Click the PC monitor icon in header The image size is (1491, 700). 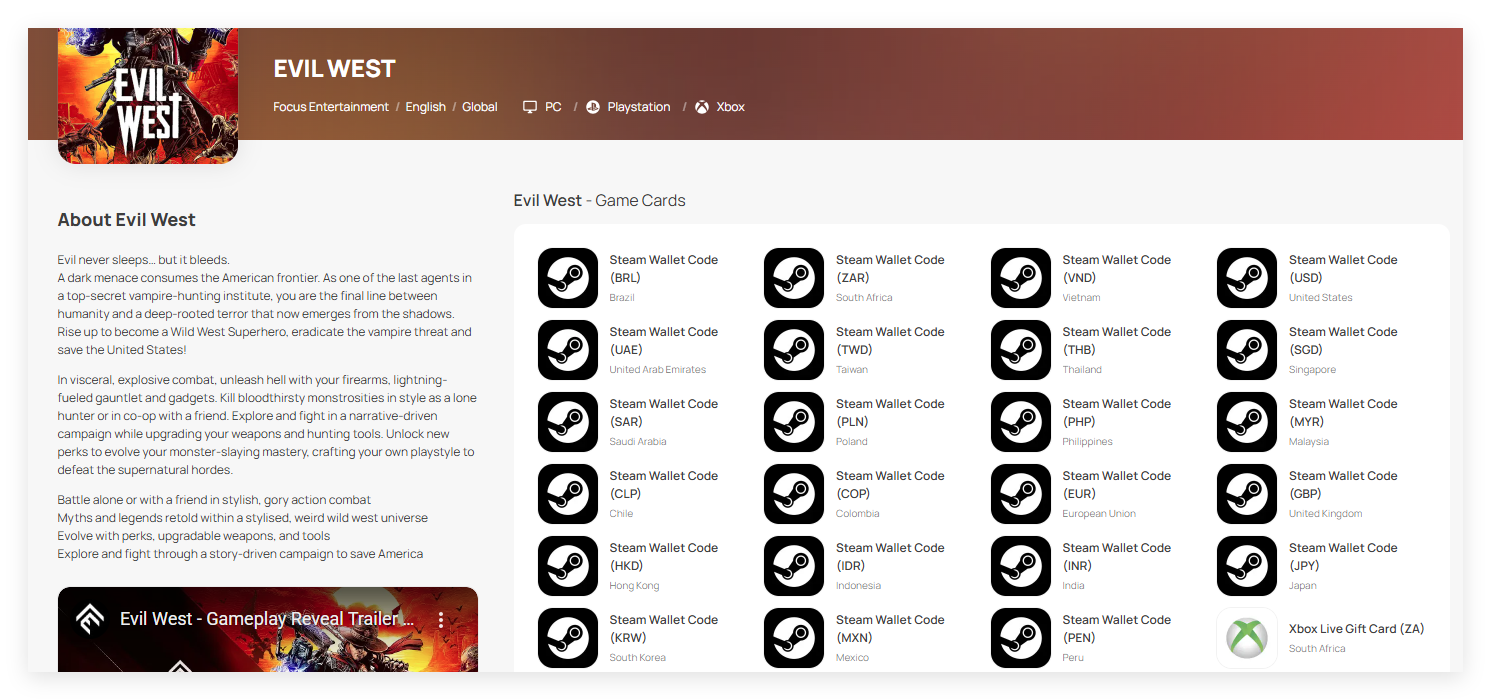530,107
